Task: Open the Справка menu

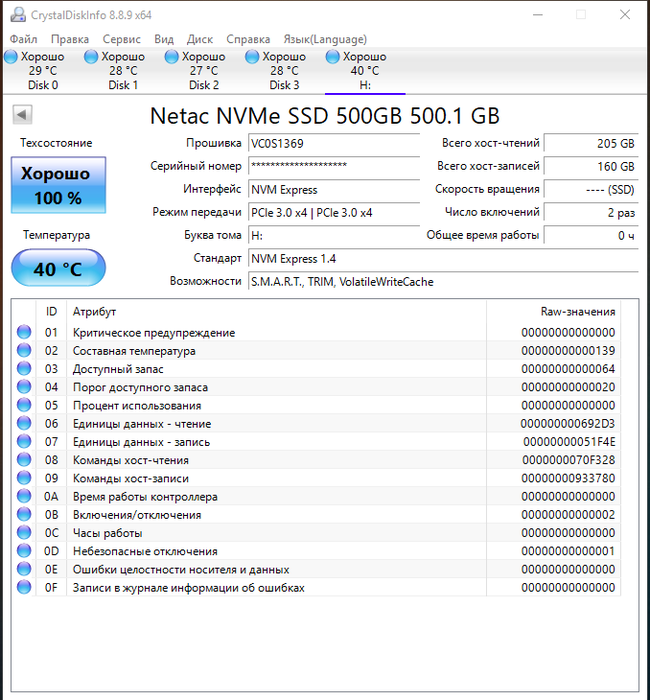Action: (x=248, y=39)
